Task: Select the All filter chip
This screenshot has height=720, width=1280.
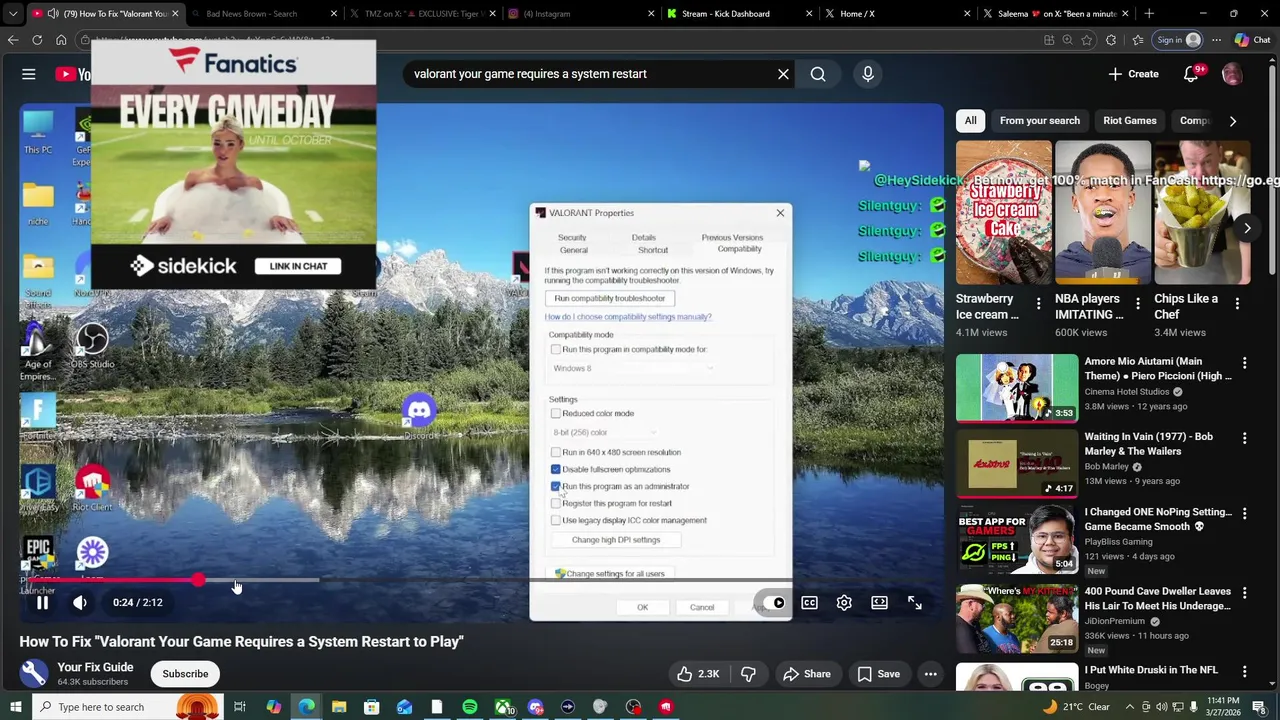Action: 970,121
